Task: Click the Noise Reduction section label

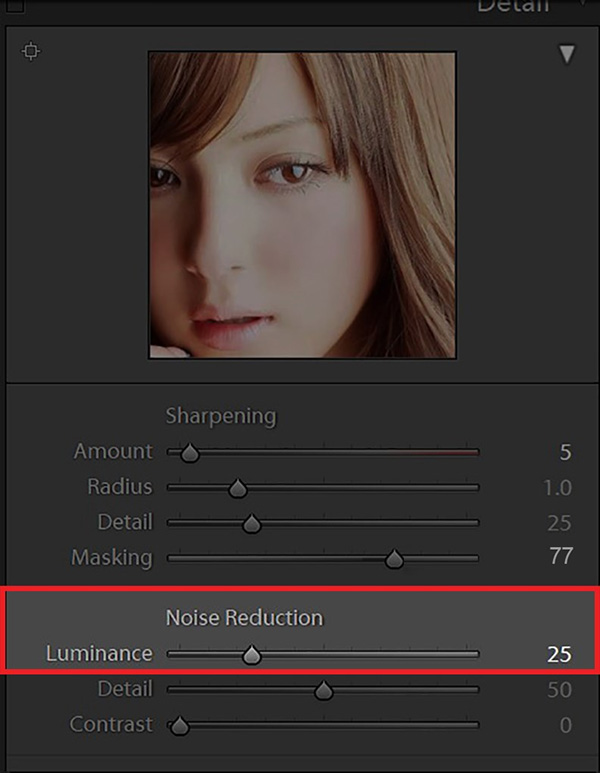Action: (245, 618)
